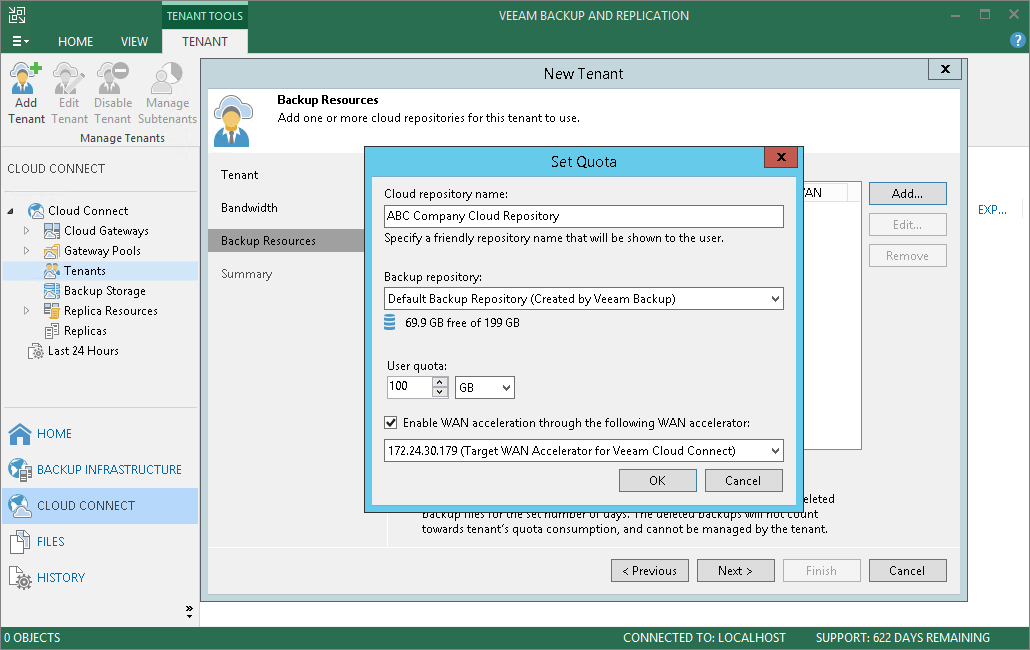Click the EXP... column text at right
1030x650 pixels.
(x=992, y=210)
